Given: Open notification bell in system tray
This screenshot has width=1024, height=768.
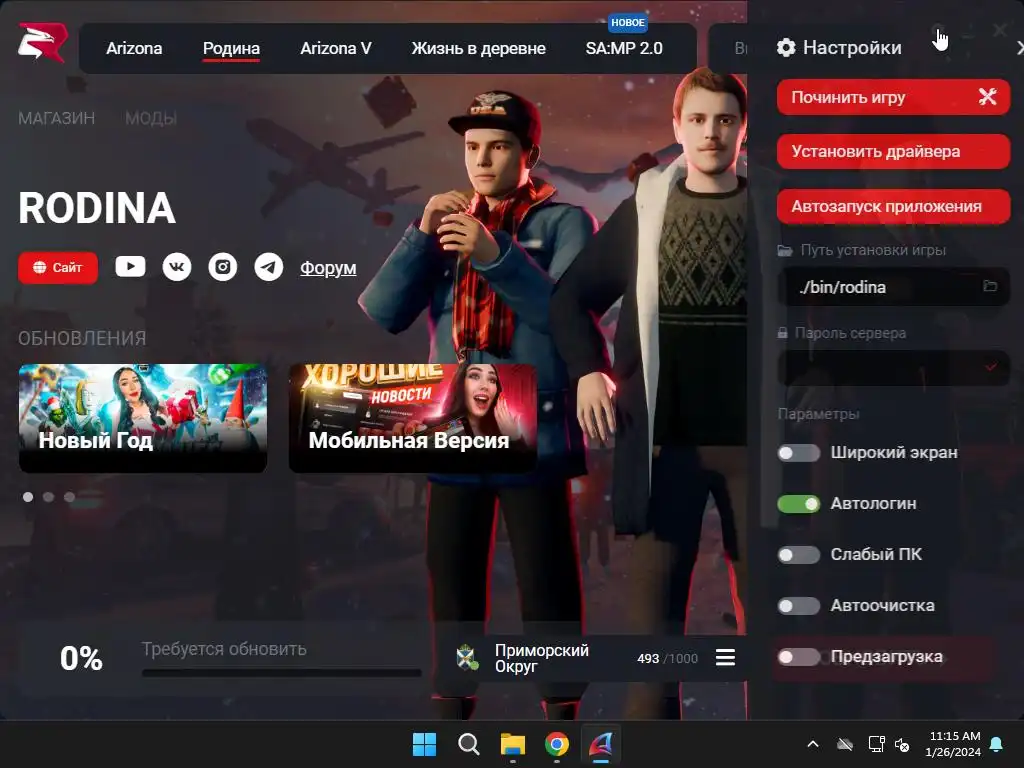Looking at the screenshot, I should coord(997,744).
